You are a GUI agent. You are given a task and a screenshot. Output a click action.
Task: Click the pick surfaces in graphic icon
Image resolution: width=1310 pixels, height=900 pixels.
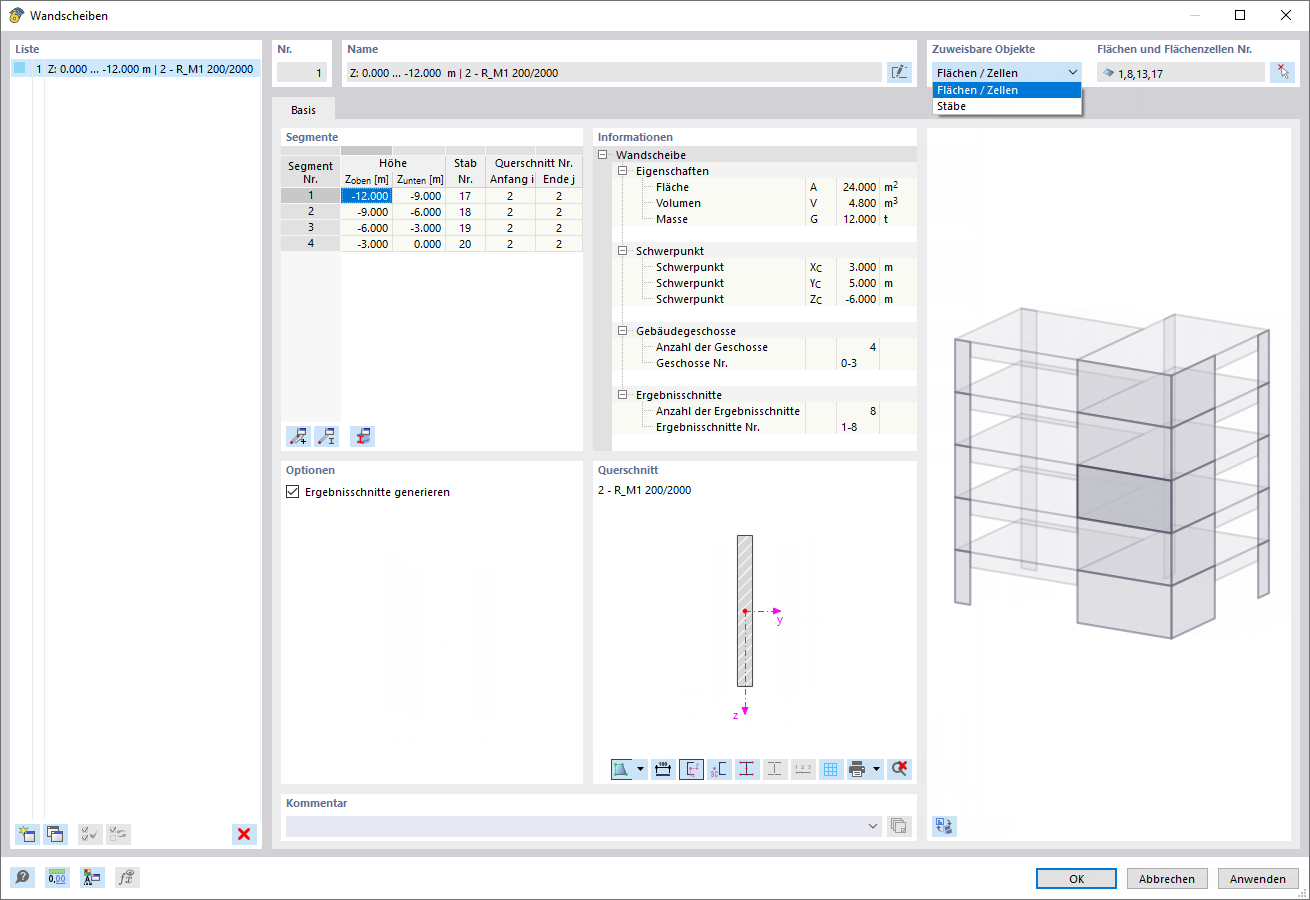pyautogui.click(x=1282, y=72)
